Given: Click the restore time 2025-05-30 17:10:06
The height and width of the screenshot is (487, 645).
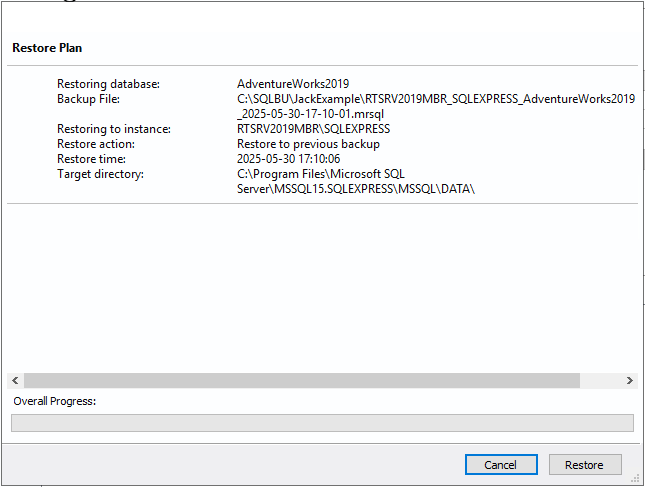Looking at the screenshot, I should pos(288,159).
